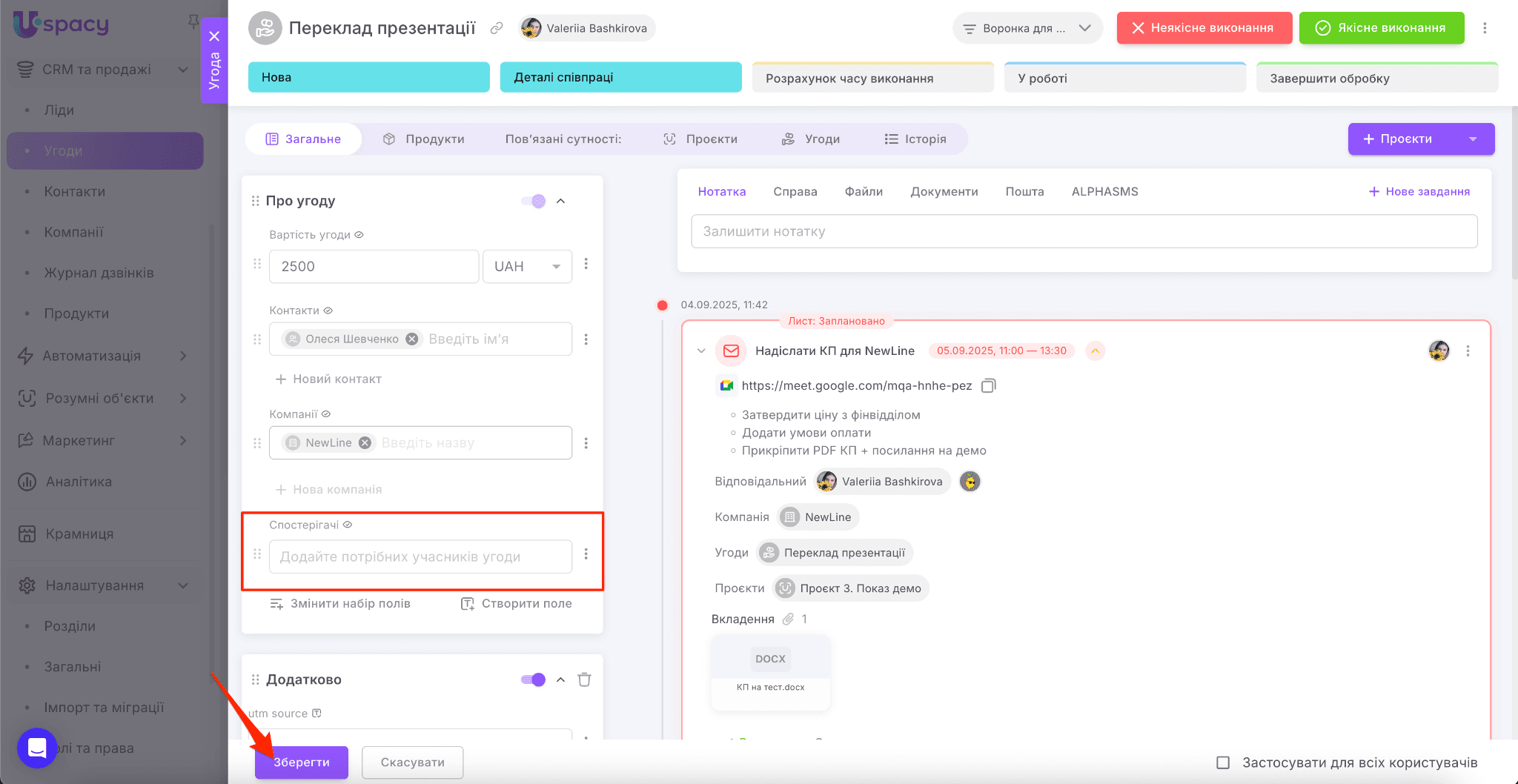This screenshot has width=1518, height=784.
Task: Open the task's three-dot options menu
Action: 1468,351
